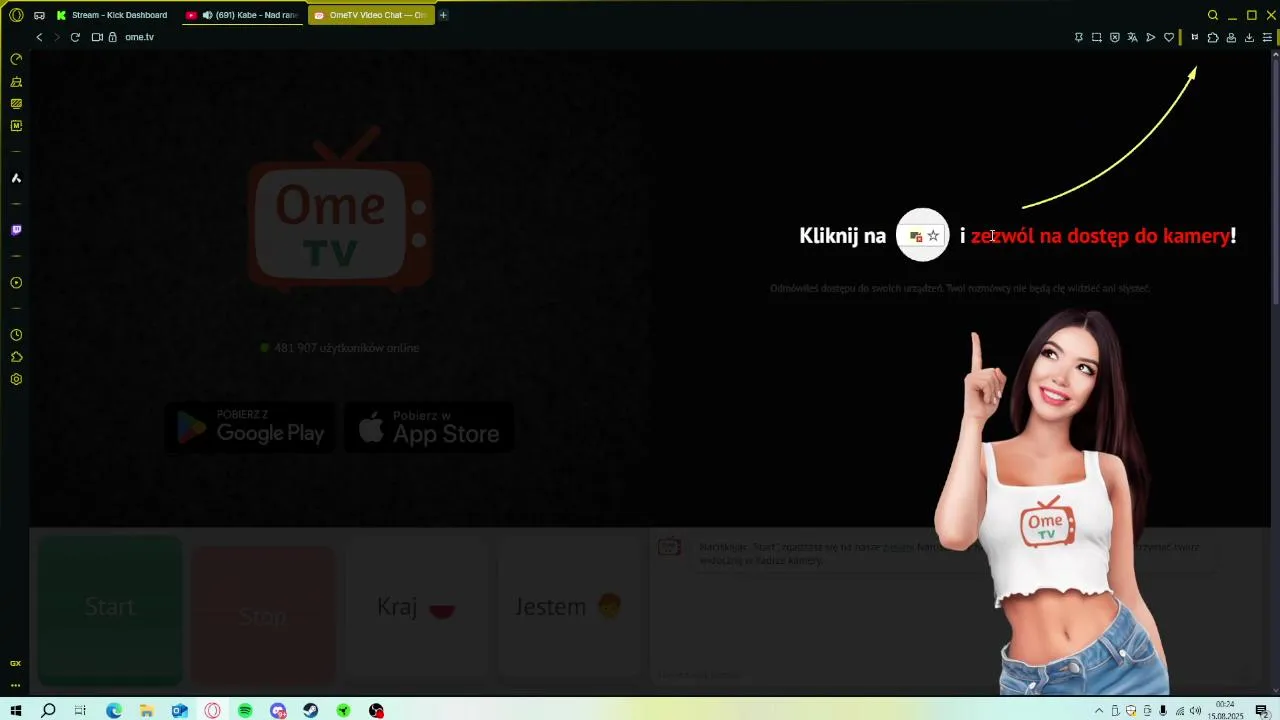This screenshot has width=1280, height=720.
Task: Click the OmeTV logo
Action: click(x=340, y=210)
